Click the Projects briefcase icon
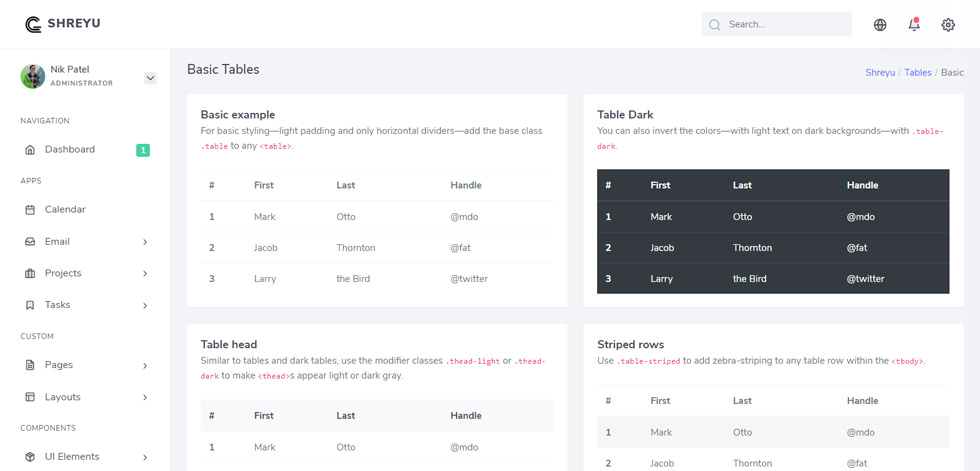This screenshot has width=980, height=471. coord(30,274)
